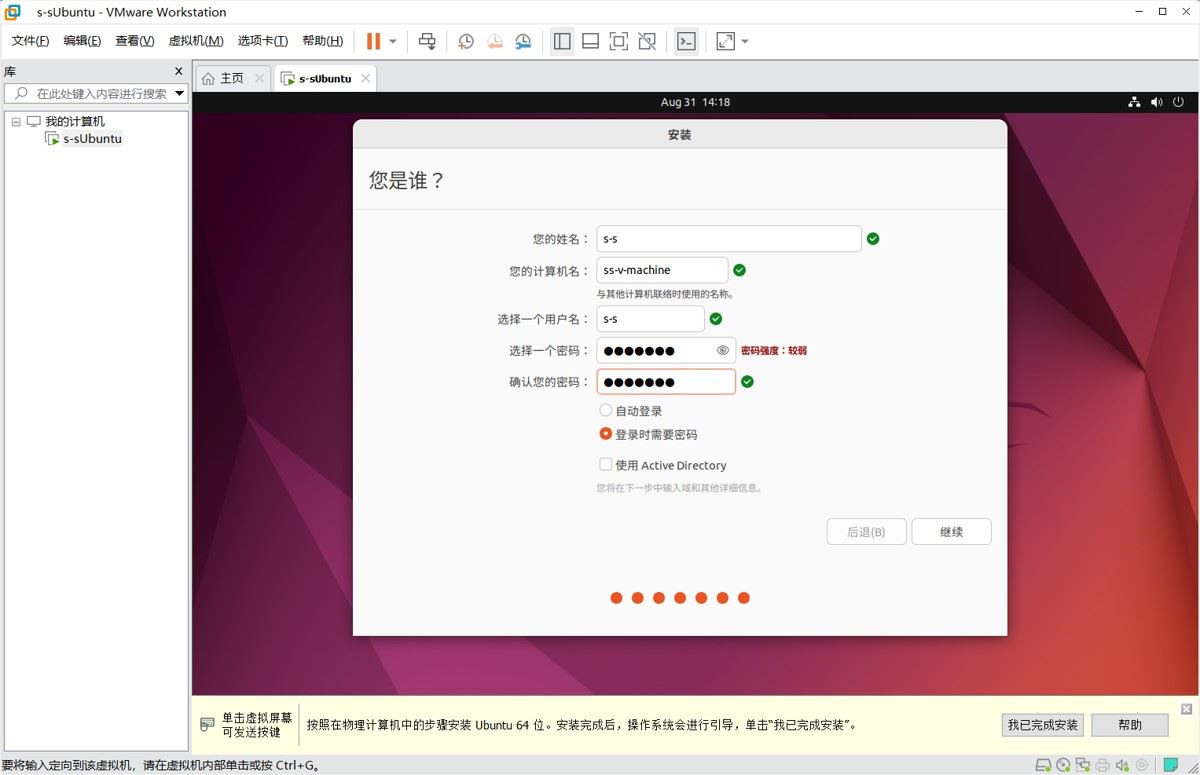
Task: Close the s-sUbuntu tab
Action: [366, 78]
